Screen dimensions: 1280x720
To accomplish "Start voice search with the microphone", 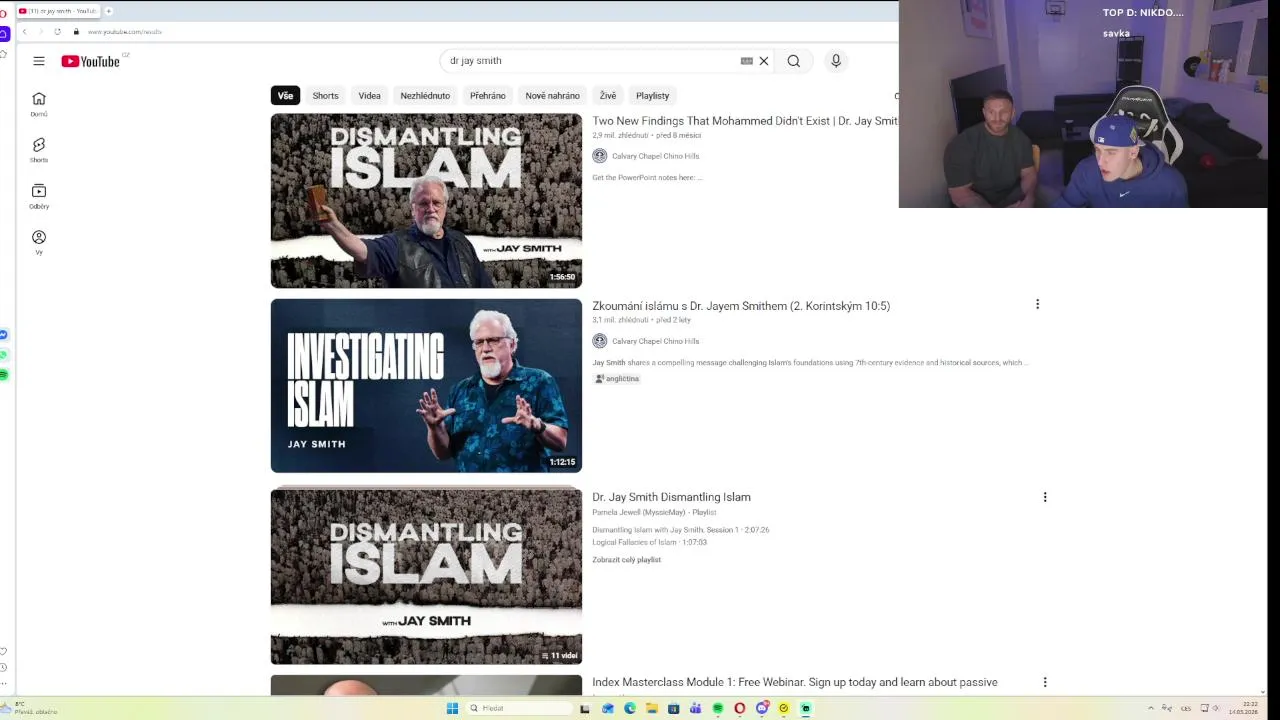I will click(x=836, y=61).
